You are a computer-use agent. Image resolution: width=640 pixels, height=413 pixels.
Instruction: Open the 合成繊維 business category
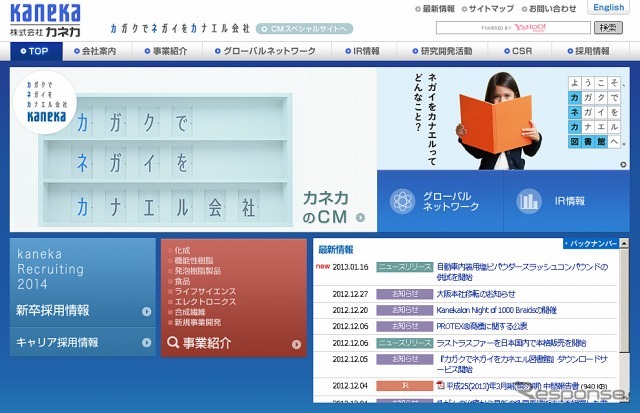(x=190, y=312)
